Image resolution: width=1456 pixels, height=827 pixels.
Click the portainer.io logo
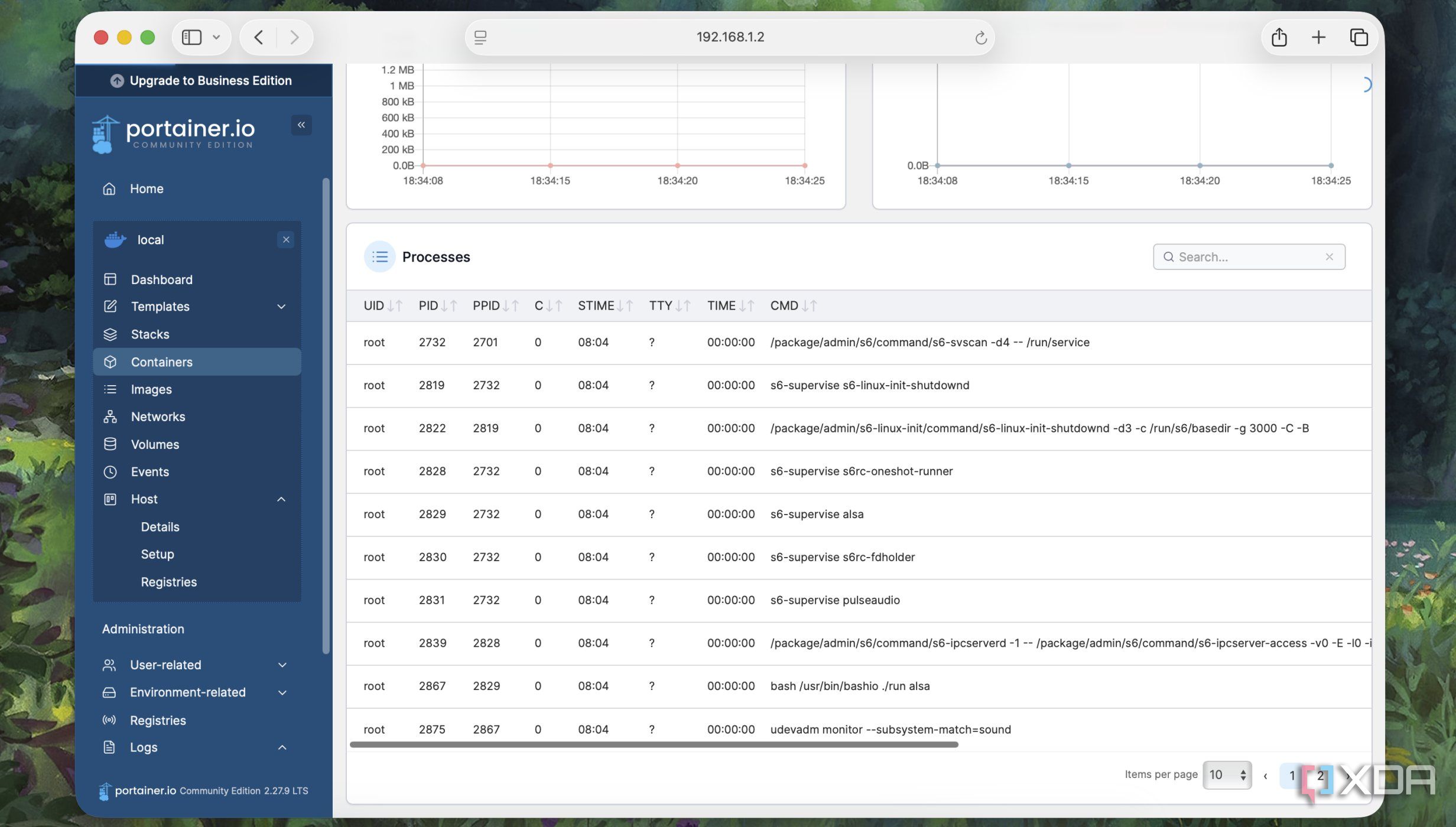pyautogui.click(x=173, y=134)
